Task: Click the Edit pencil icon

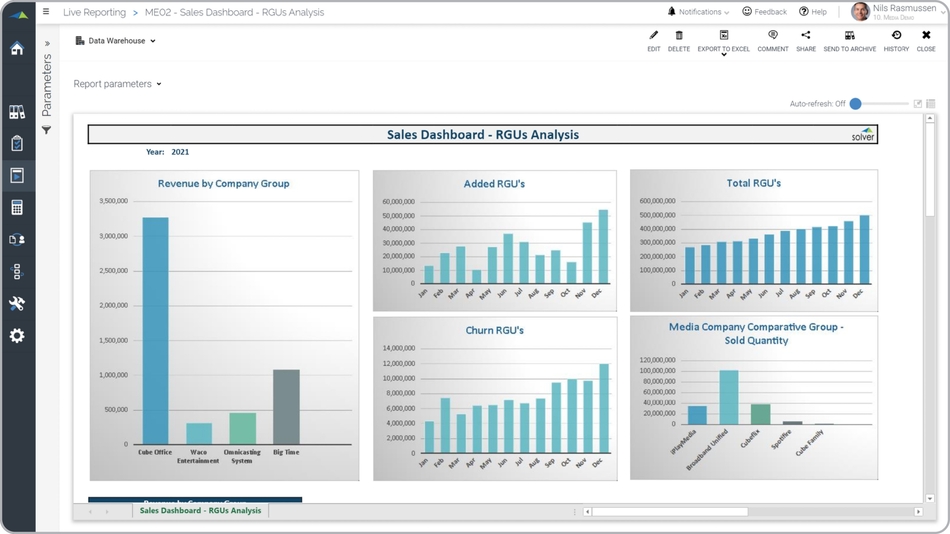Action: click(654, 36)
